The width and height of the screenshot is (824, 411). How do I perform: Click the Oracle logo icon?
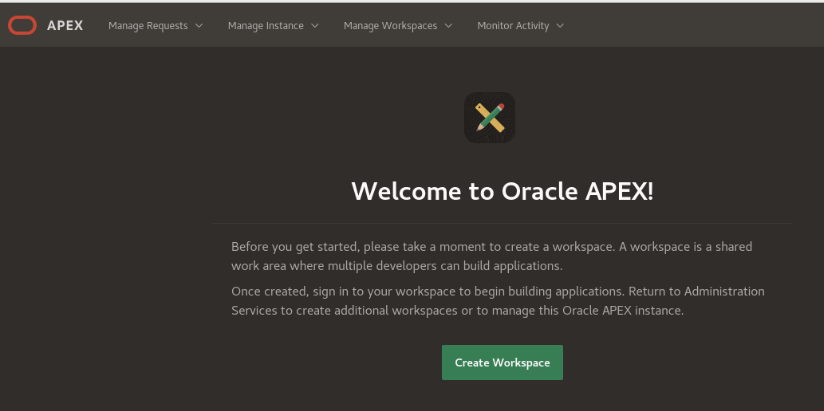click(22, 25)
